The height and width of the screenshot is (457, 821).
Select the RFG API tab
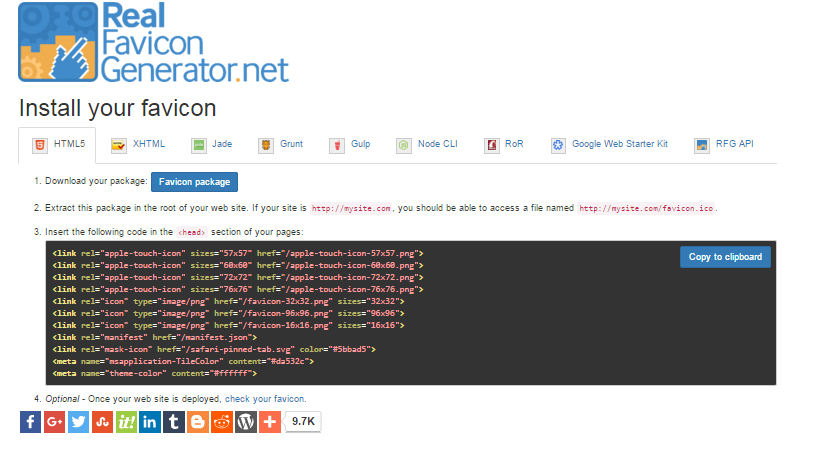pos(724,144)
